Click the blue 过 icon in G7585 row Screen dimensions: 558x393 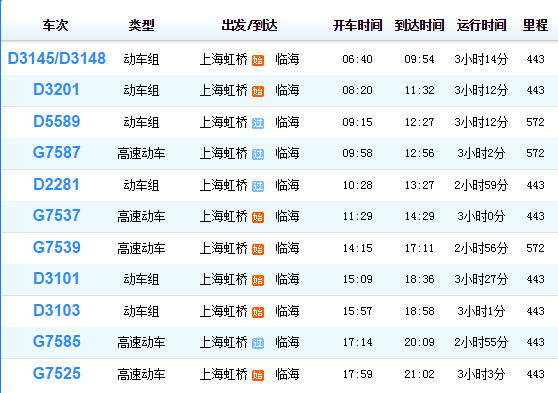258,344
